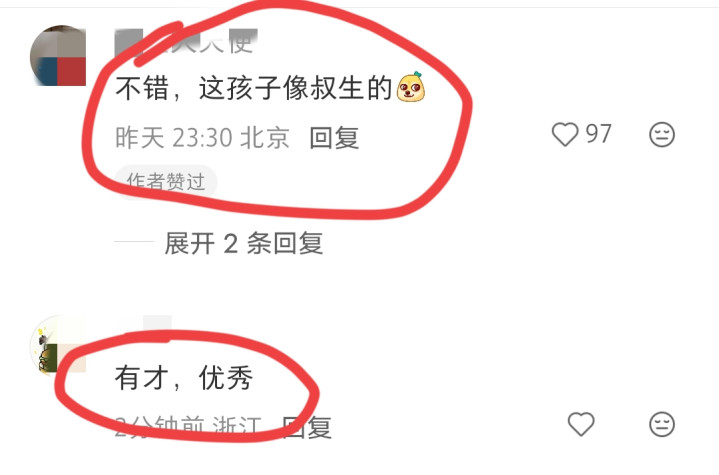Like the comment with 97 likes
The width and height of the screenshot is (719, 475).
564,134
